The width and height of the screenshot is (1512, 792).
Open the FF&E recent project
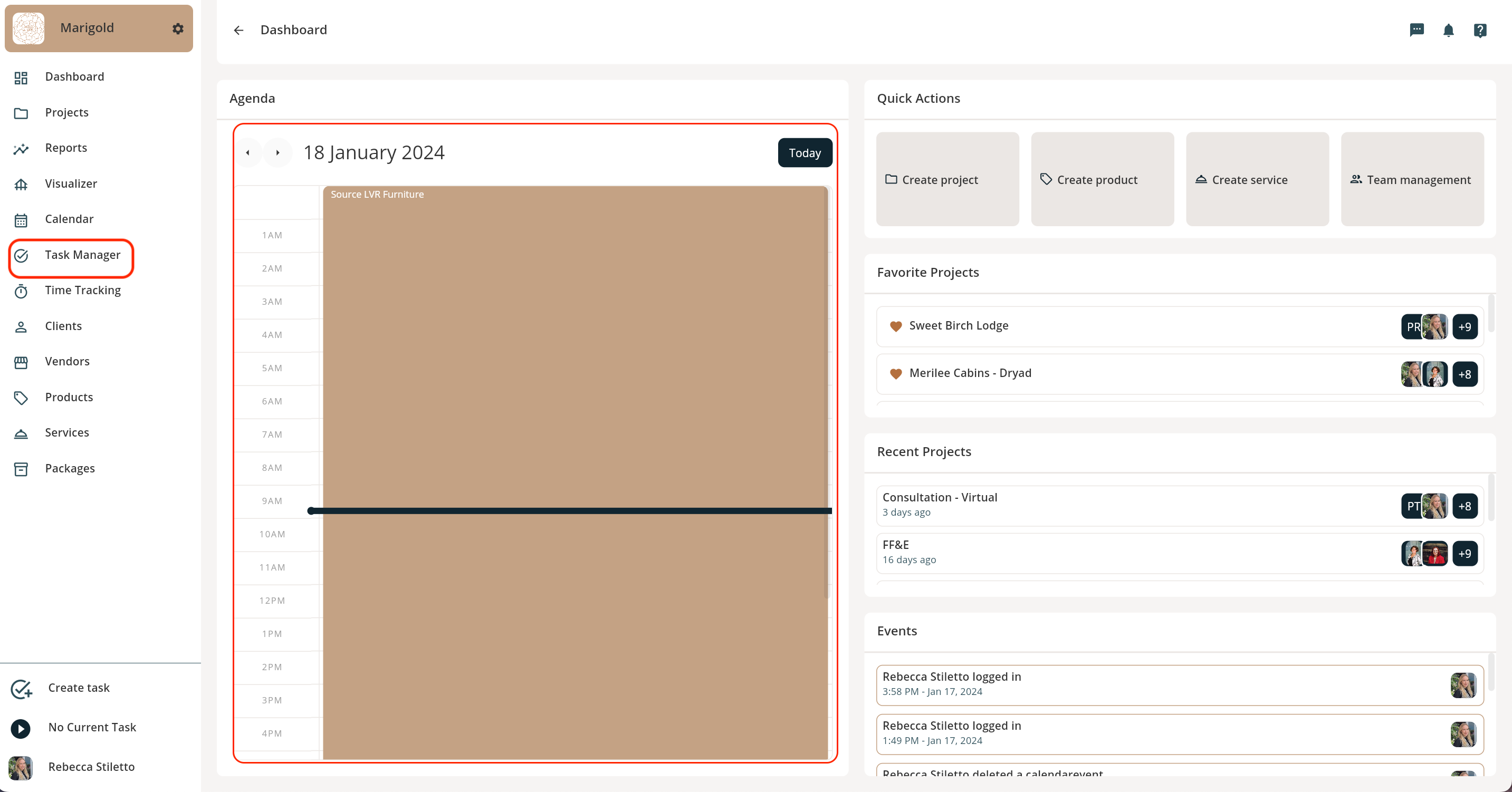(1179, 553)
